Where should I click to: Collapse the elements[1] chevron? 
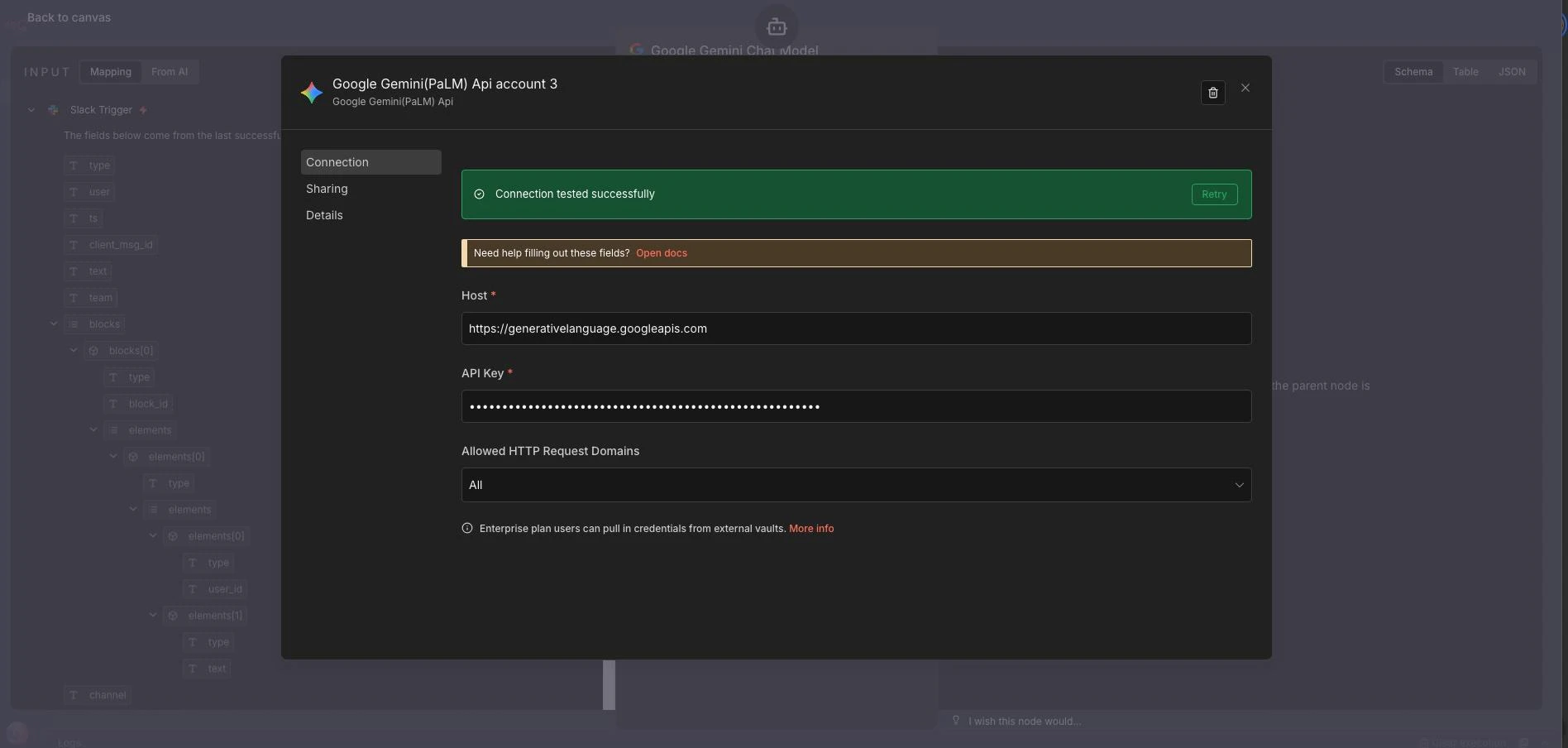coord(153,616)
